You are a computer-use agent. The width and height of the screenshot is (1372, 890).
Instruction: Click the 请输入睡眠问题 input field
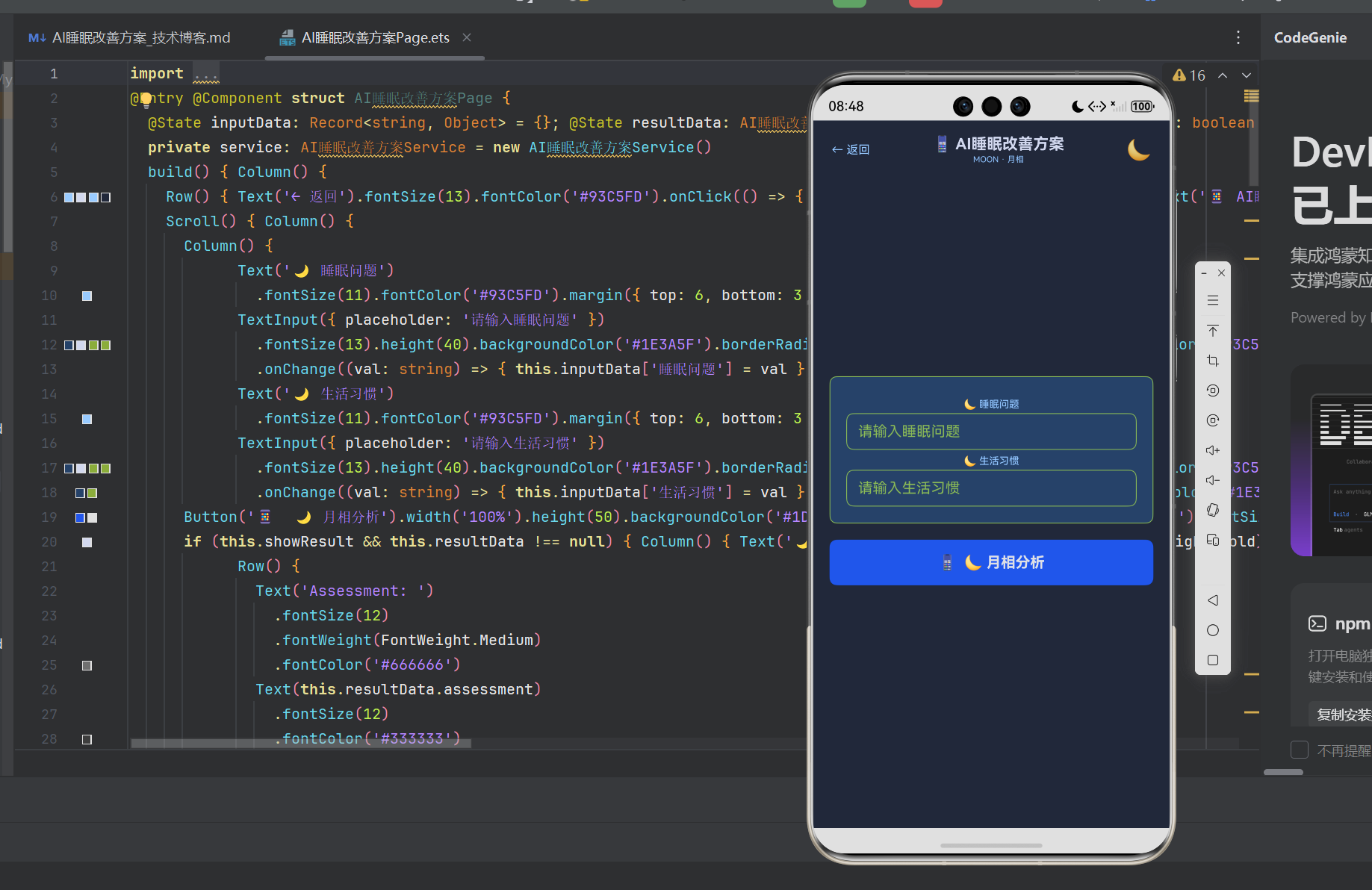point(991,432)
